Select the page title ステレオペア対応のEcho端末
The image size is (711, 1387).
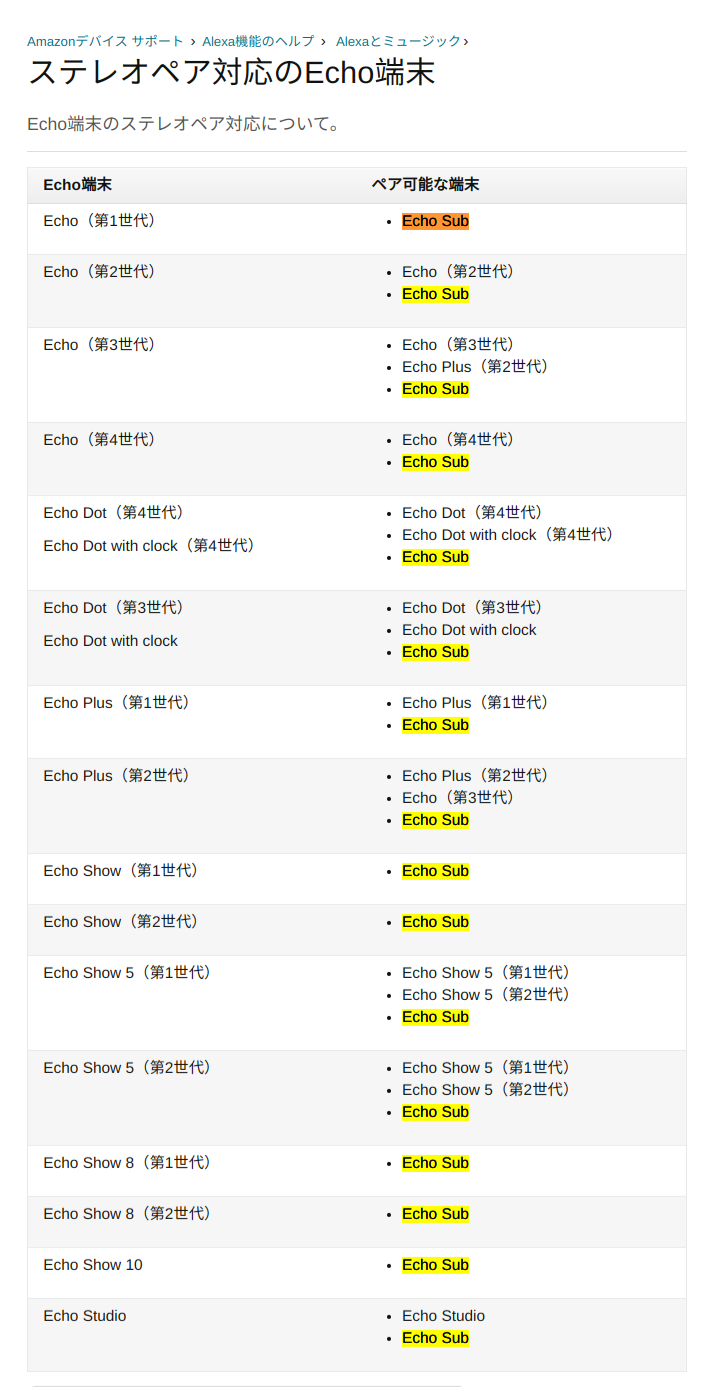233,73
